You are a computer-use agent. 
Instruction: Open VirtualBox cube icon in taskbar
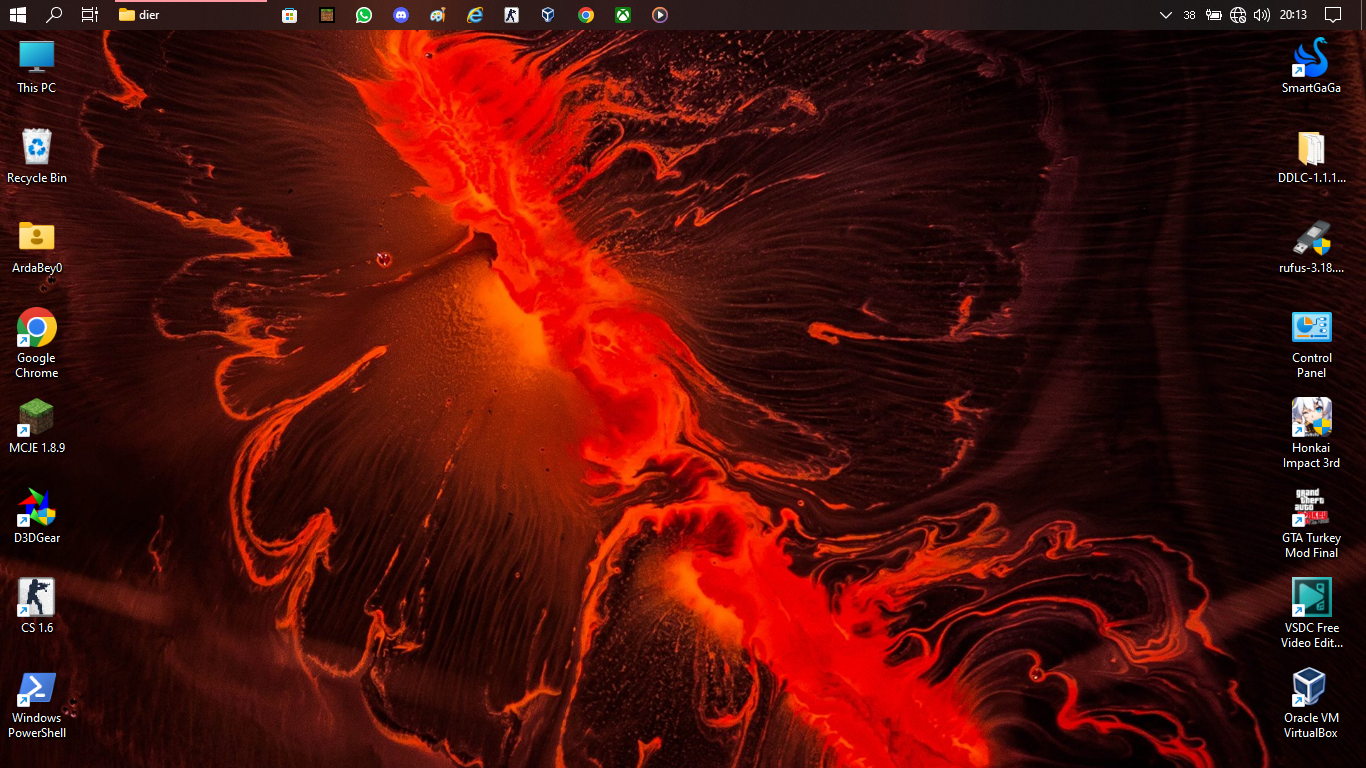point(548,15)
